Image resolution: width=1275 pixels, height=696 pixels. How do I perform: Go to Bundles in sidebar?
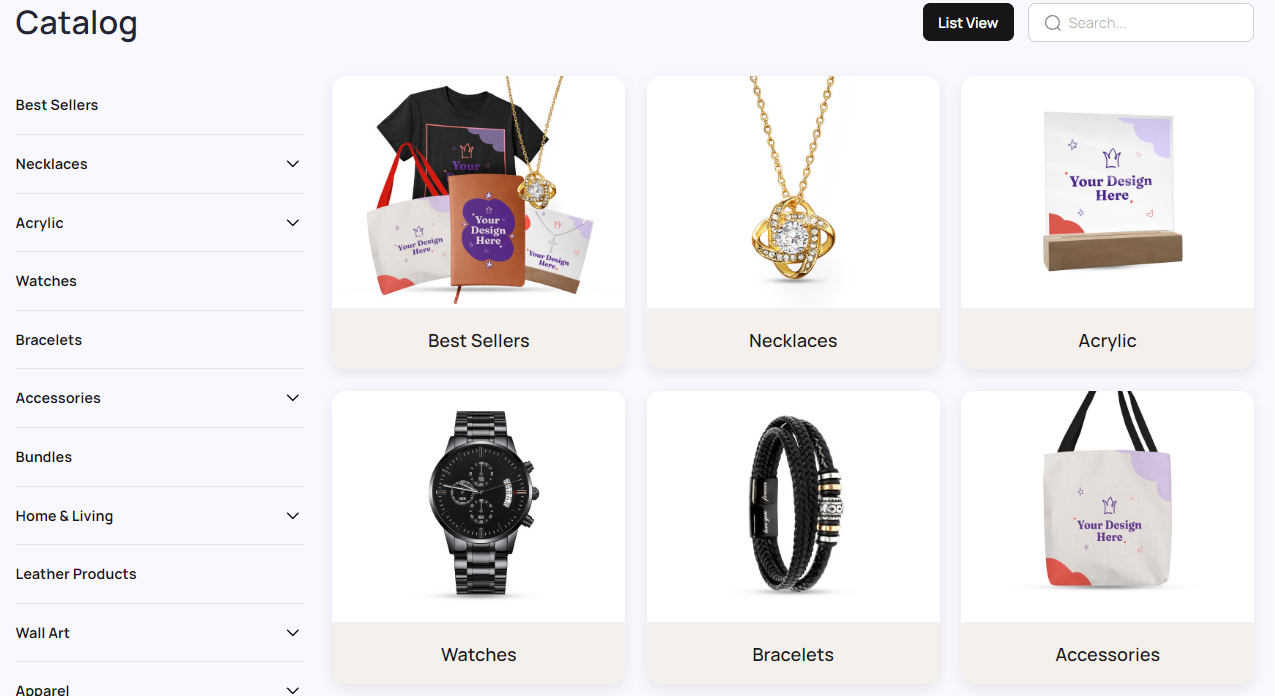[44, 457]
